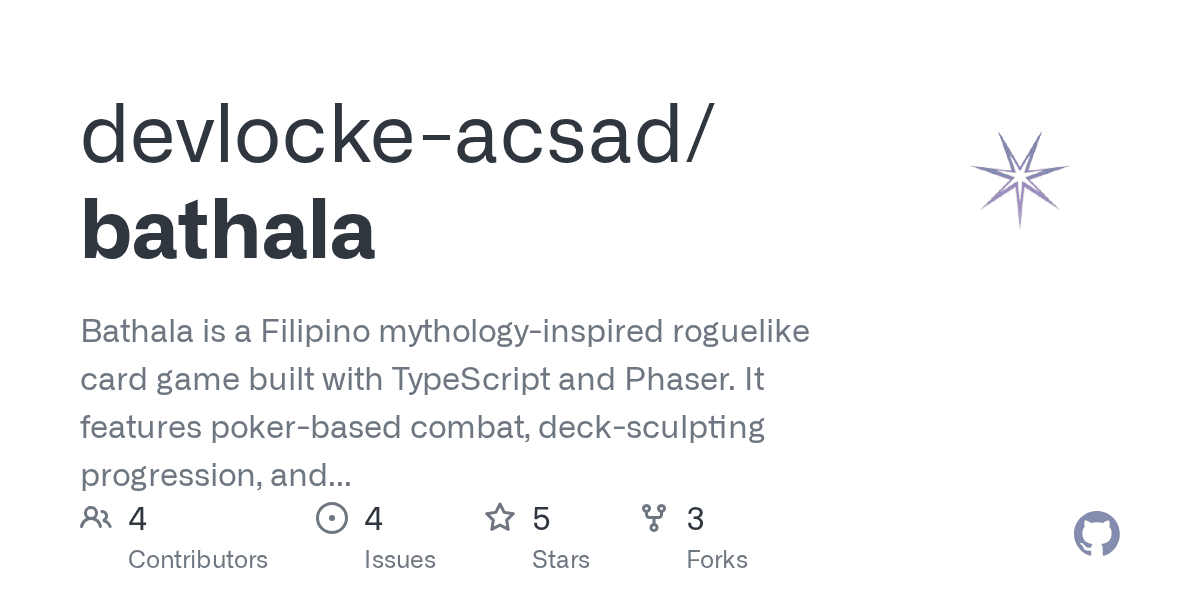View the Stars label
Image resolution: width=1200 pixels, height=600 pixels.
click(561, 559)
